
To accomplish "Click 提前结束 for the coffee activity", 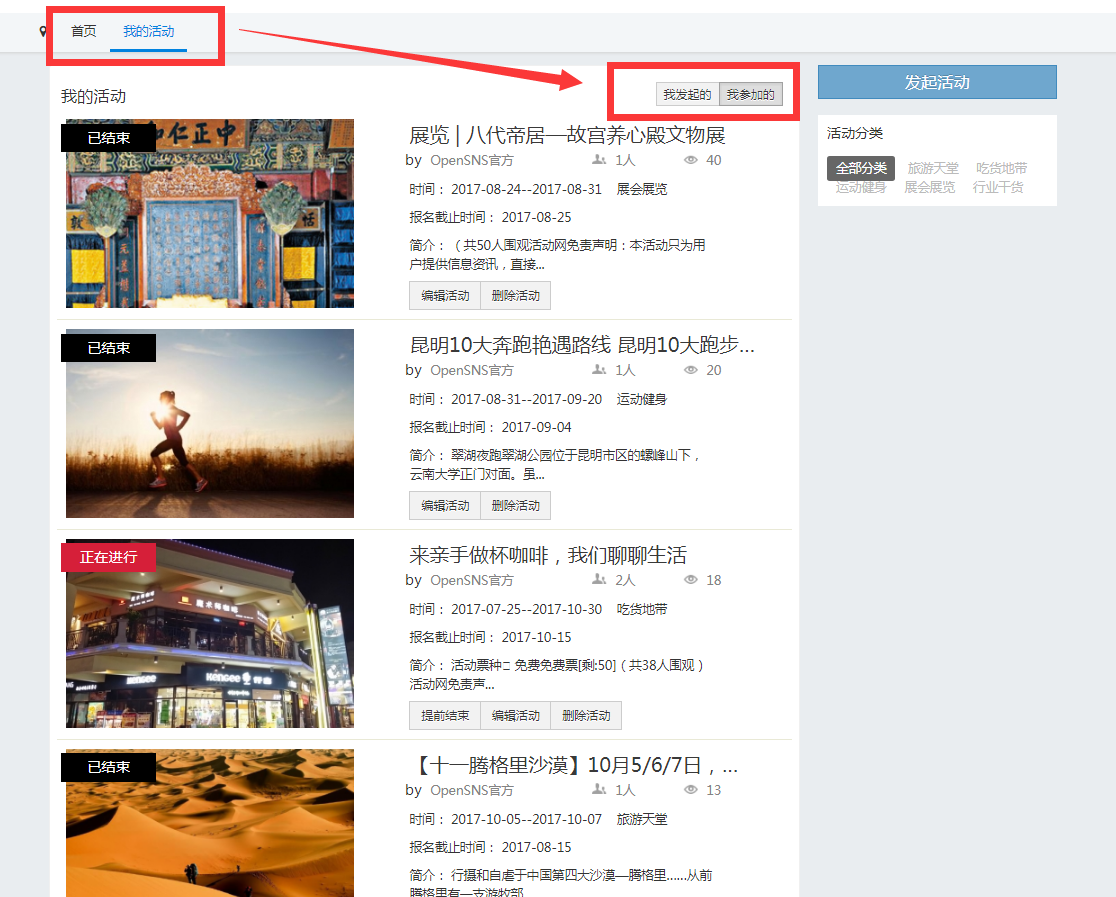I will click(x=445, y=715).
